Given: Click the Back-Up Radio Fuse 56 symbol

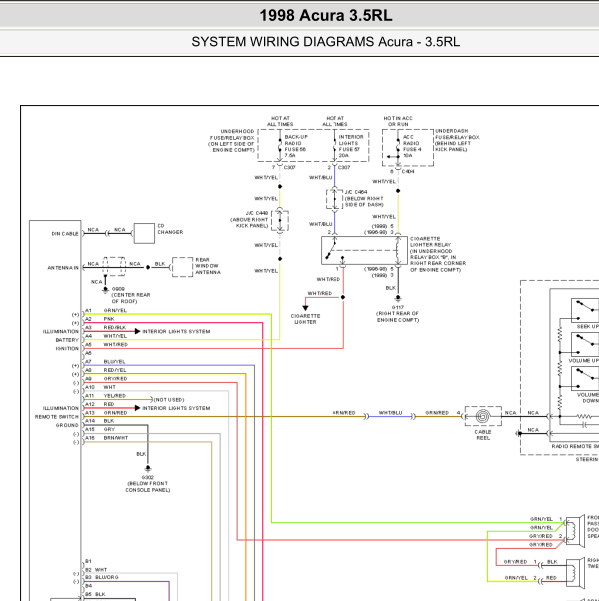Looking at the screenshot, I should (x=280, y=146).
